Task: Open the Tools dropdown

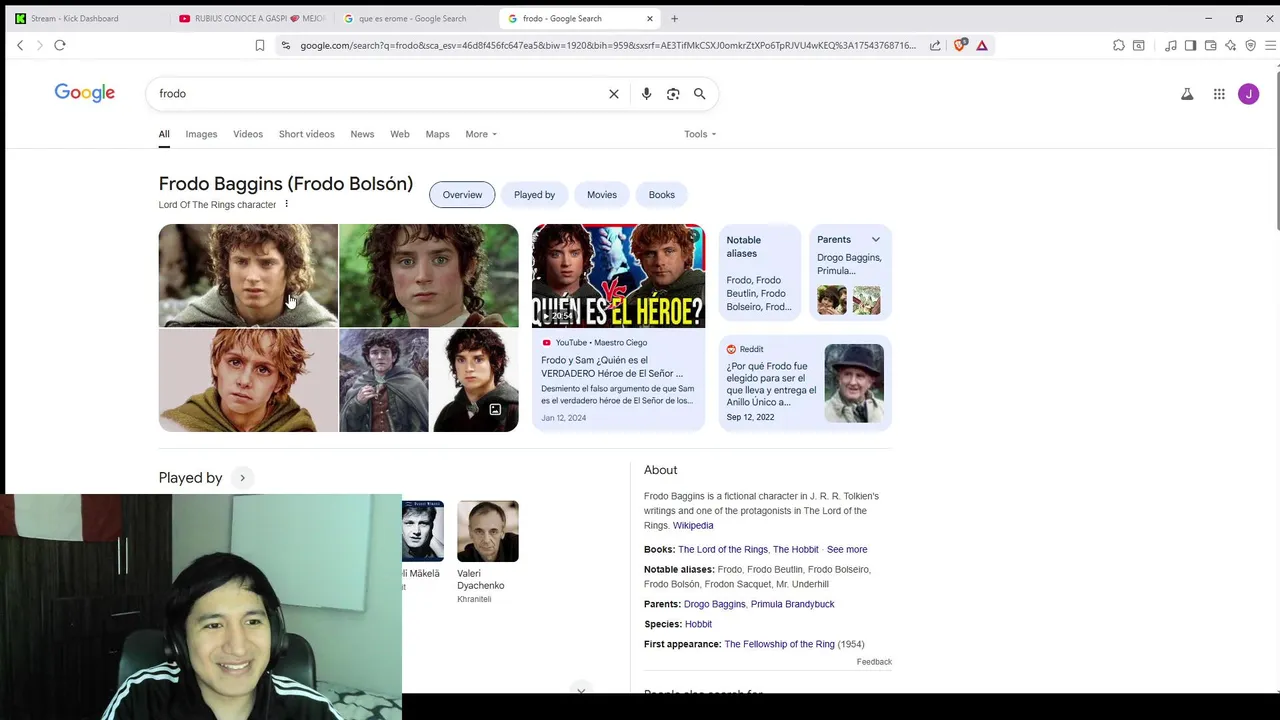Action: pyautogui.click(x=700, y=134)
